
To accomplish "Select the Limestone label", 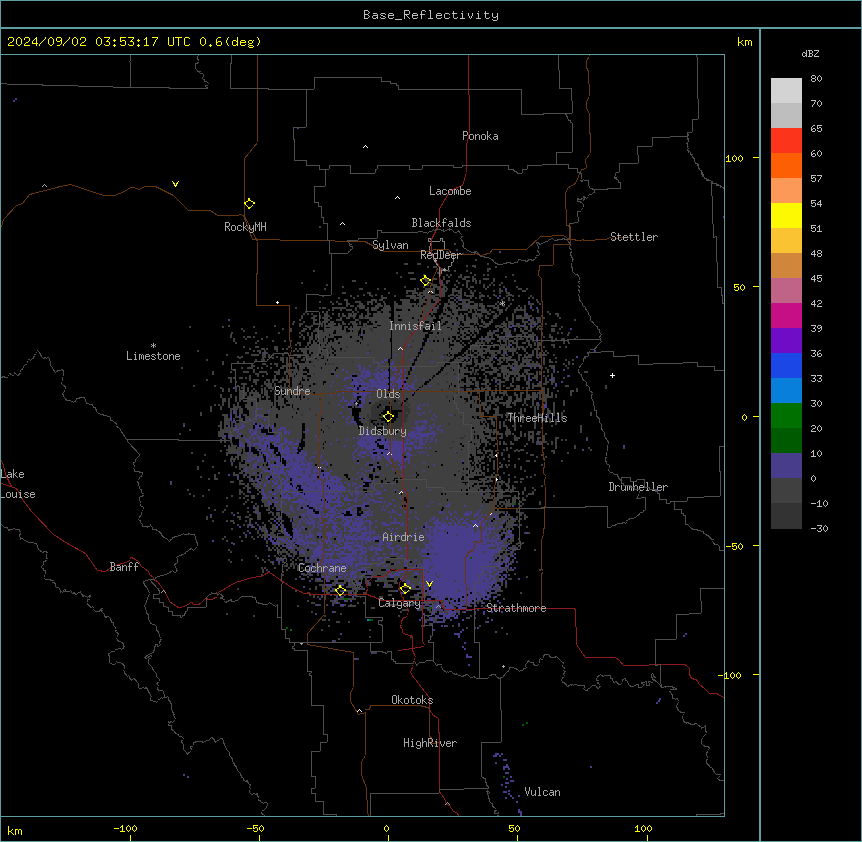I will tap(153, 356).
